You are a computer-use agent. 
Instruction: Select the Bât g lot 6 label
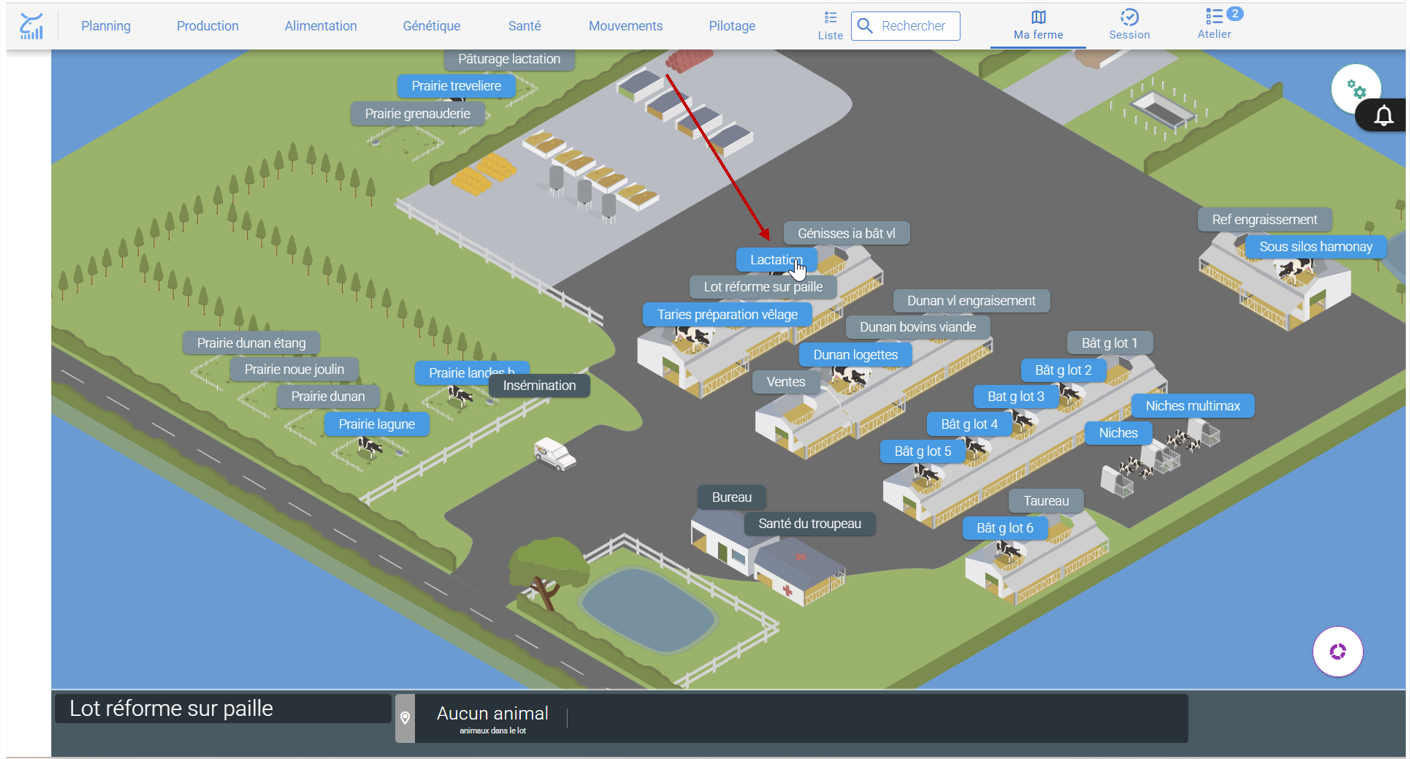[1005, 528]
